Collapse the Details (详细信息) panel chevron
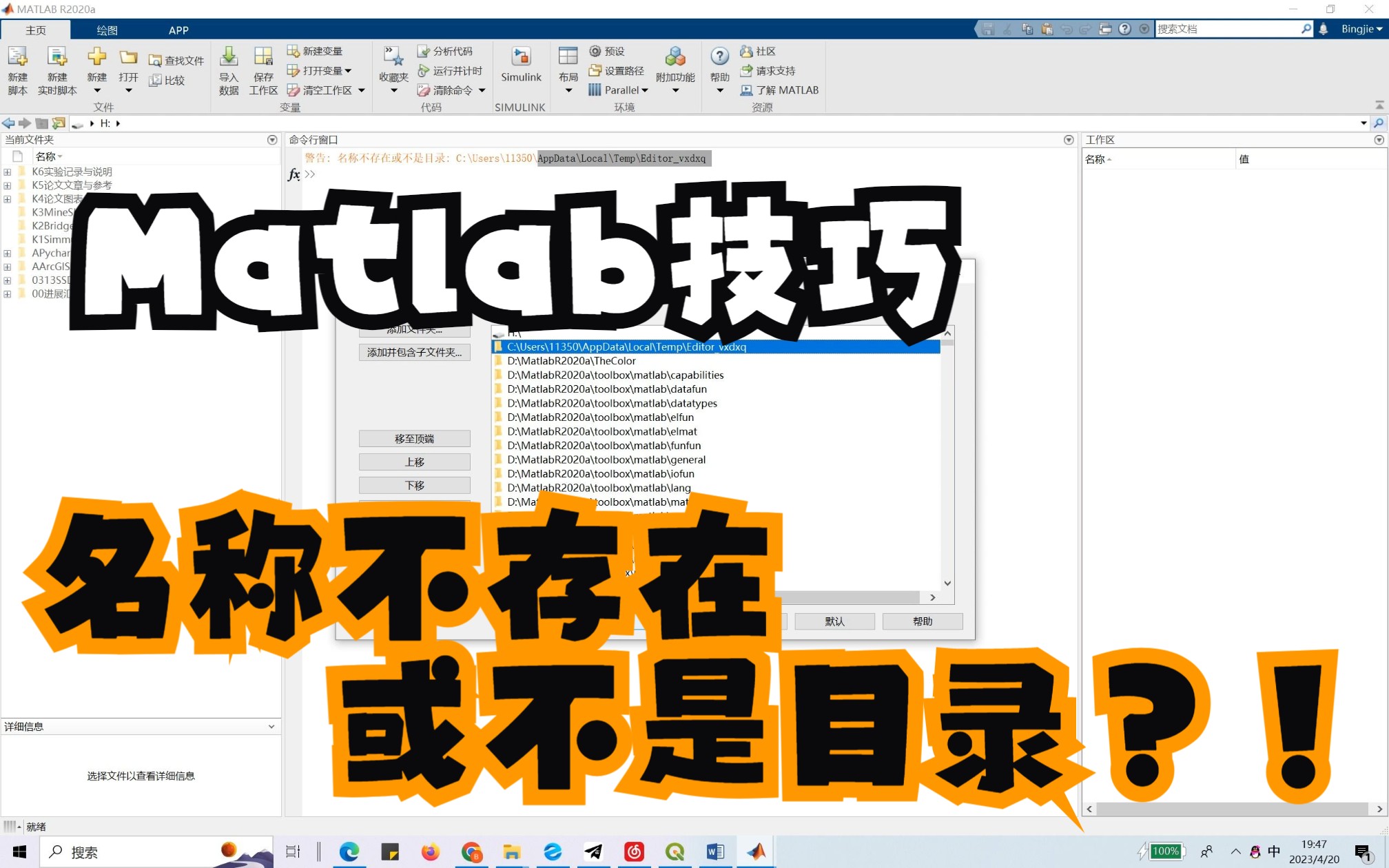 pos(271,727)
